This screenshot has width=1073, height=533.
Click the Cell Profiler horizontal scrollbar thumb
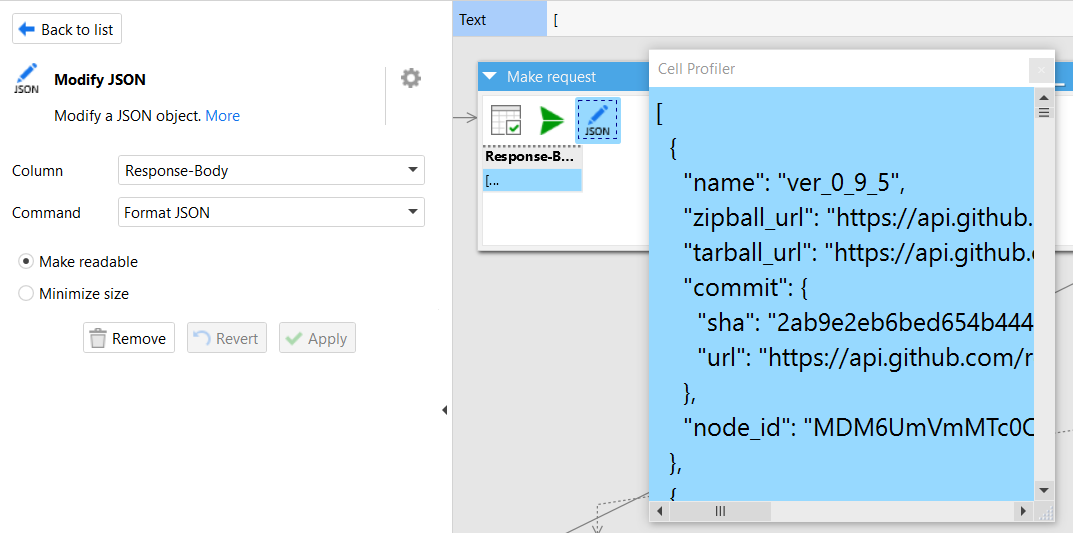(720, 511)
